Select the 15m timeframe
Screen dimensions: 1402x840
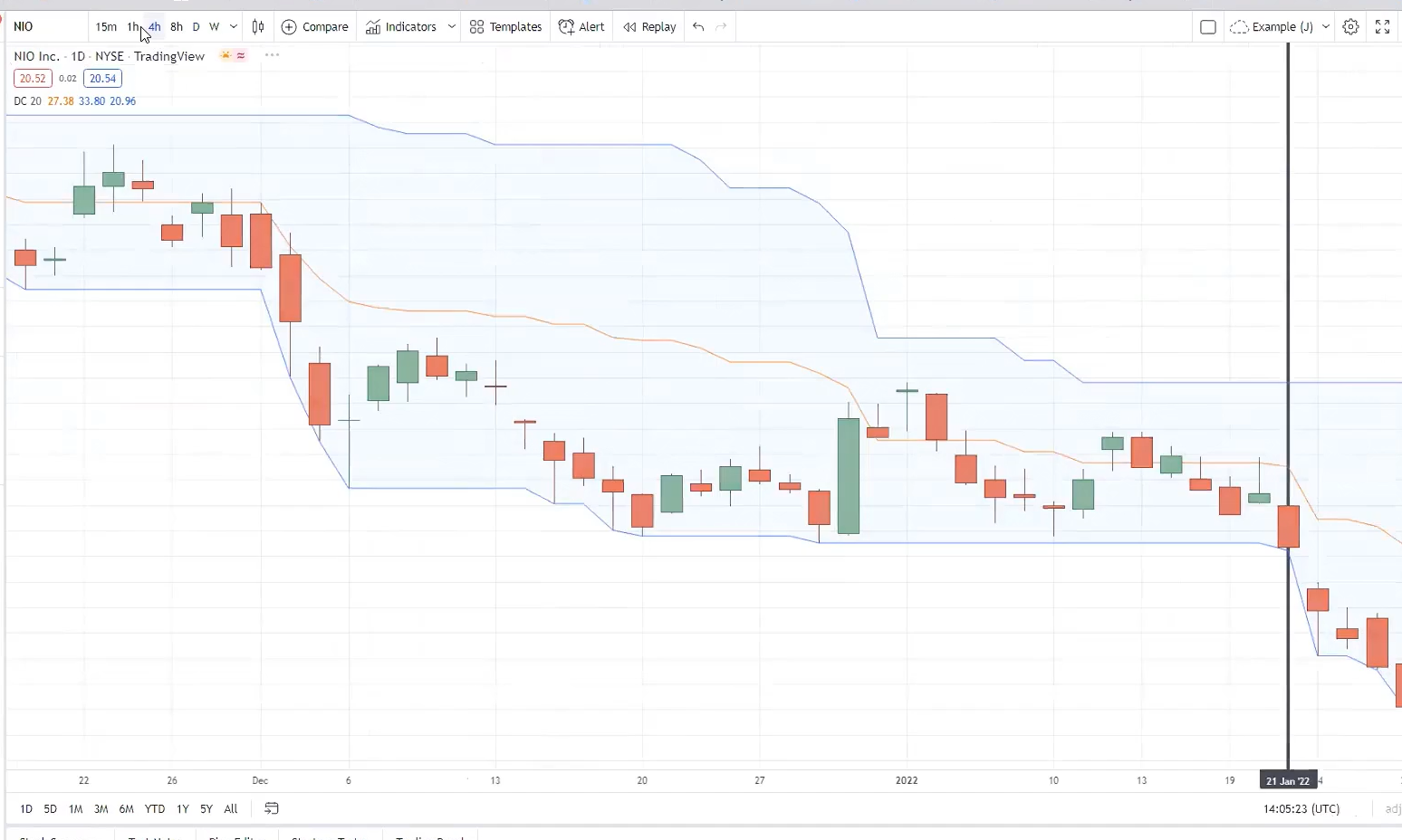click(106, 27)
